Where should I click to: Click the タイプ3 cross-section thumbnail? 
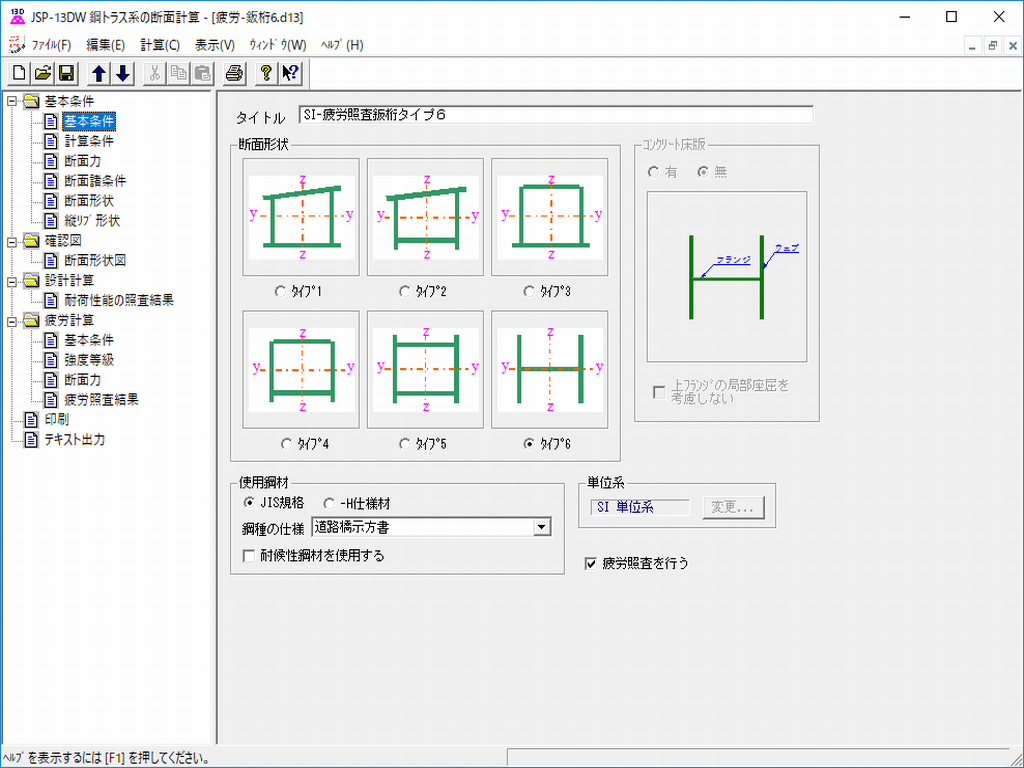(x=549, y=216)
